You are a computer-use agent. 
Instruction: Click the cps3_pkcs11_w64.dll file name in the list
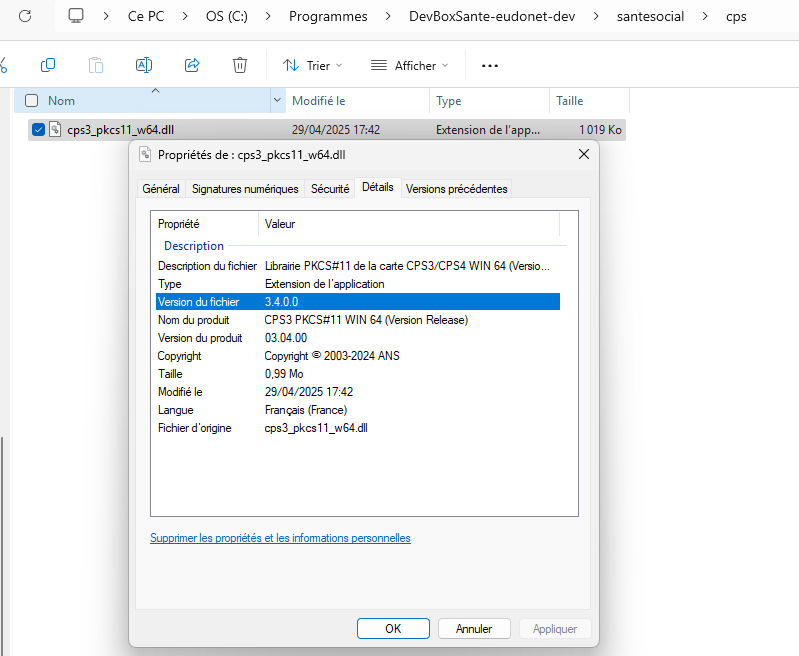point(121,130)
